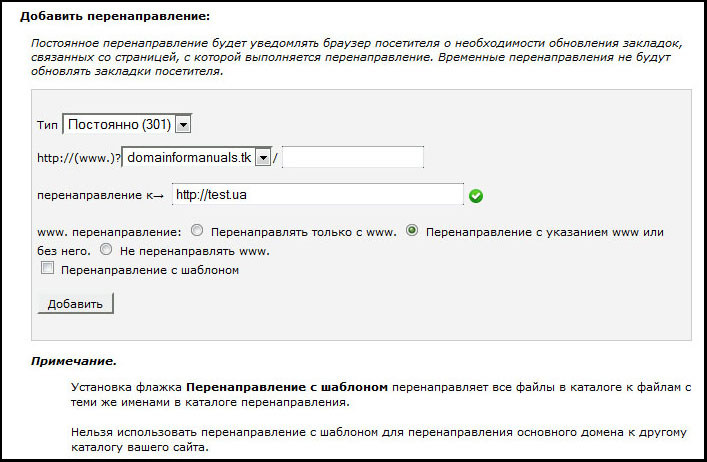707x462 pixels.
Task: Click the arrow button beside domaininformanuals.tk
Action: pyautogui.click(x=263, y=158)
